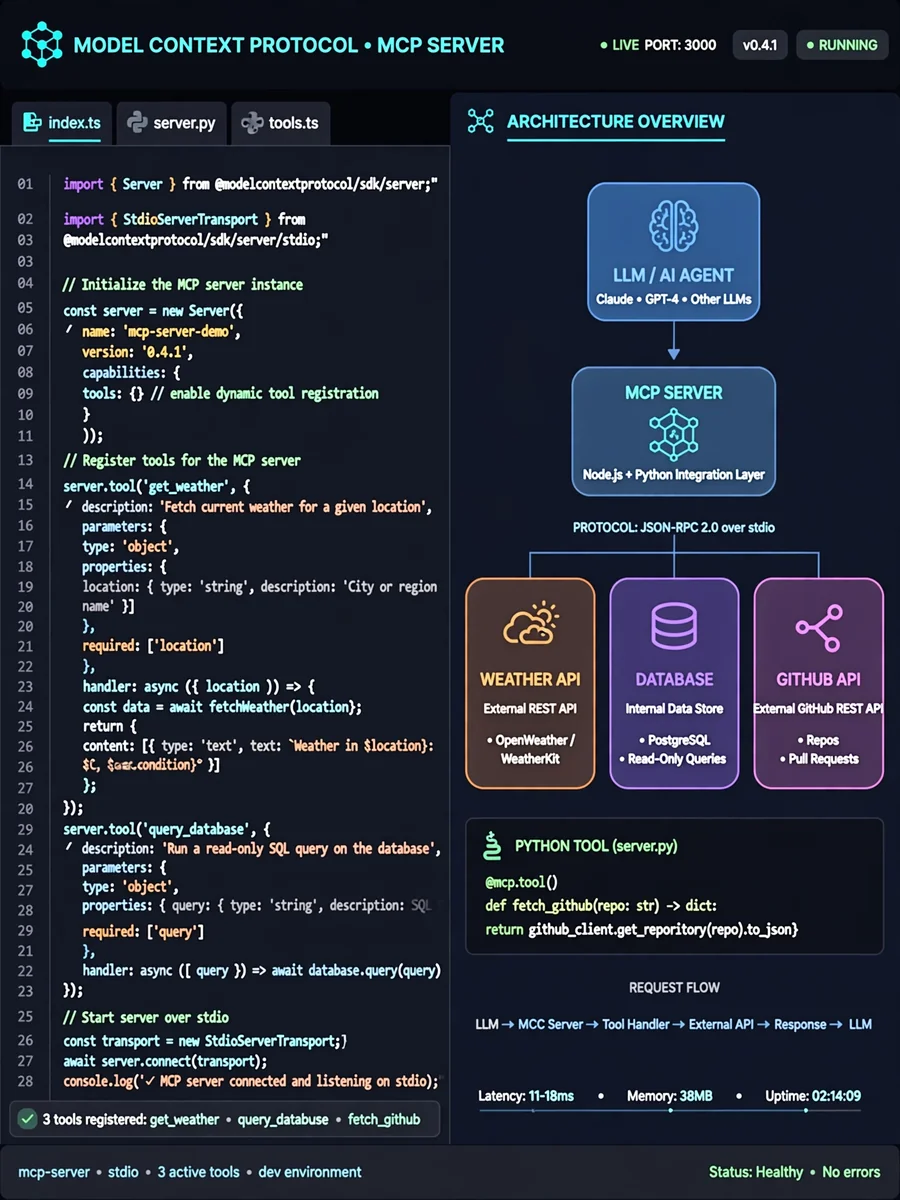Click the database cylinder icon
The image size is (900, 1200).
click(x=674, y=627)
